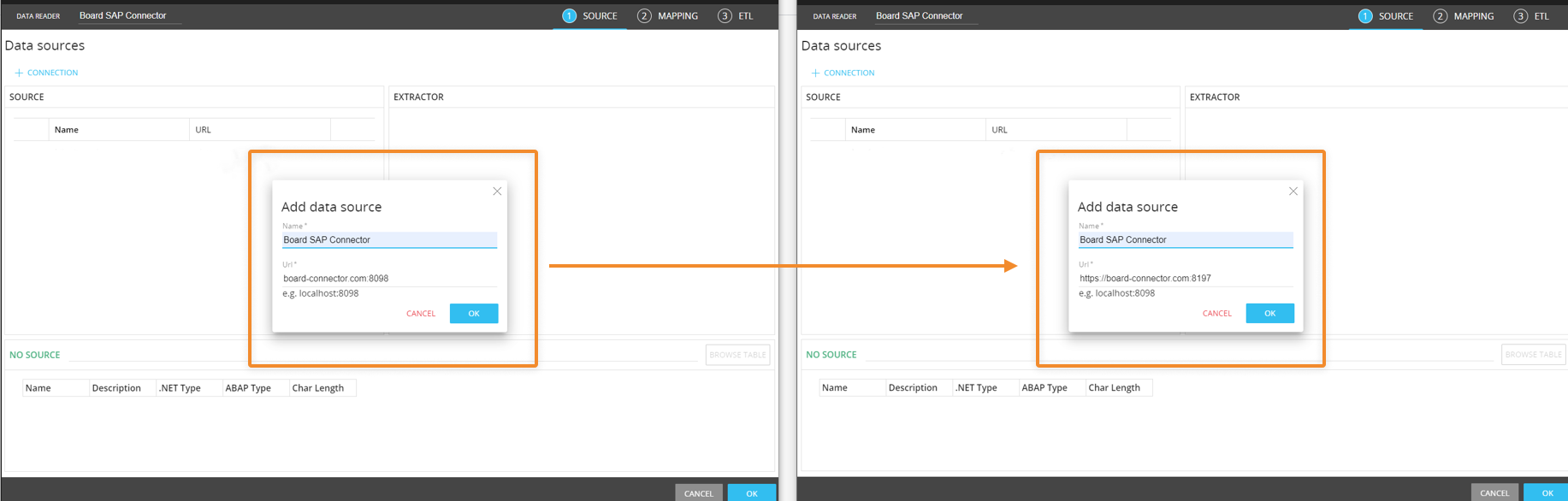
Task: Switch to MAPPING step in left window
Action: (667, 16)
